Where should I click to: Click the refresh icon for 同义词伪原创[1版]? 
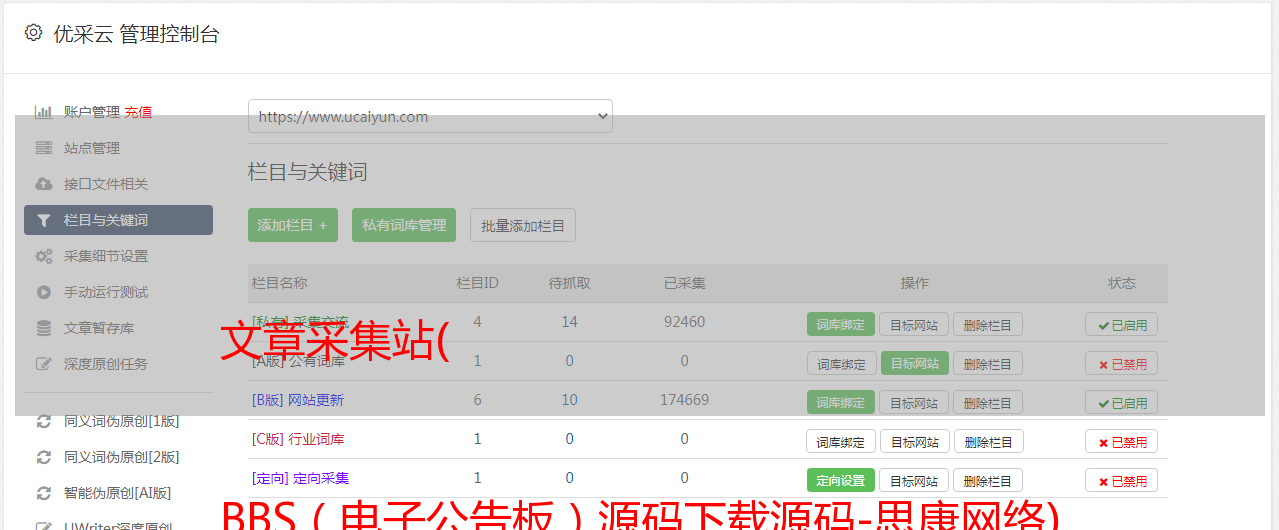pos(43,421)
